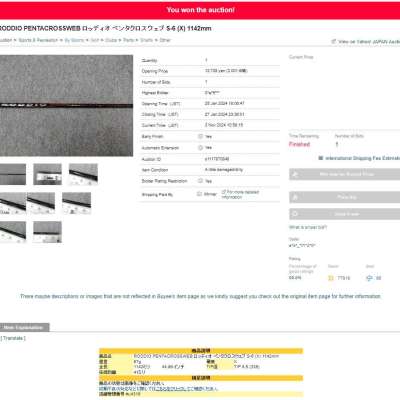400x400 pixels.
Task: Open the Golf breadcrumb link
Action: (95, 40)
